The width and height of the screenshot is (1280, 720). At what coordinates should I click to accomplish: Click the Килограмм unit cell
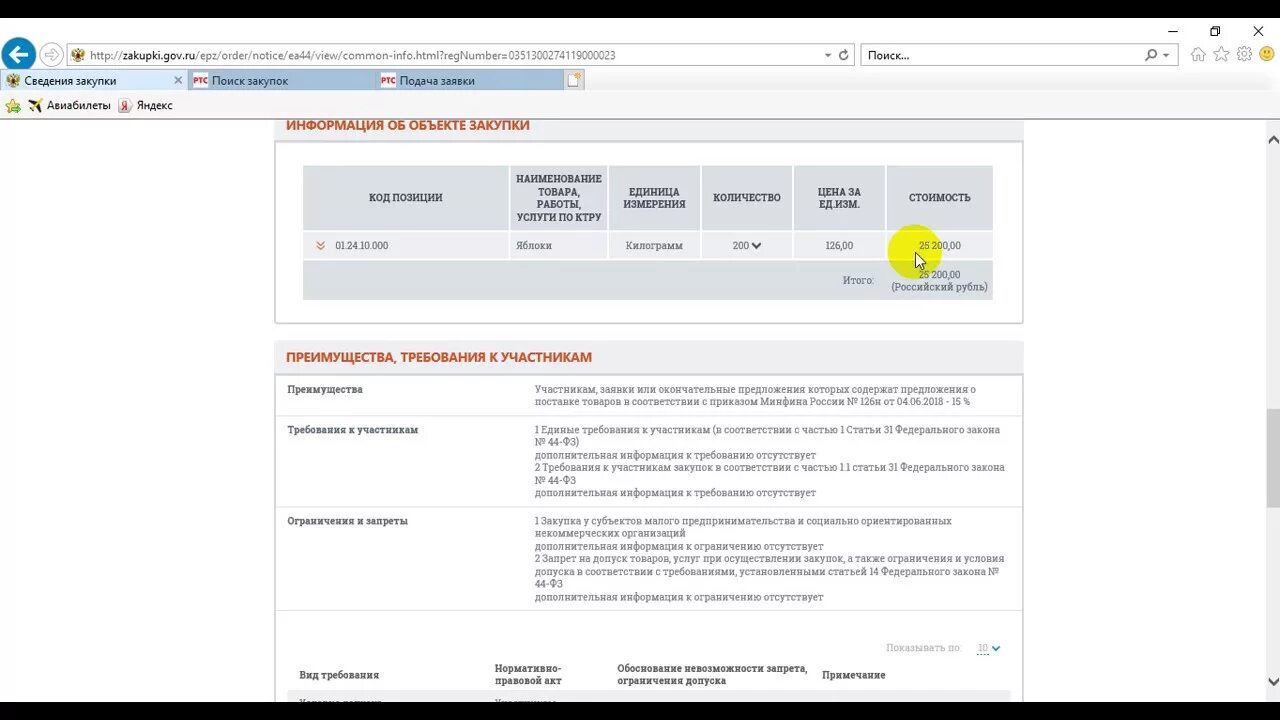coord(654,245)
